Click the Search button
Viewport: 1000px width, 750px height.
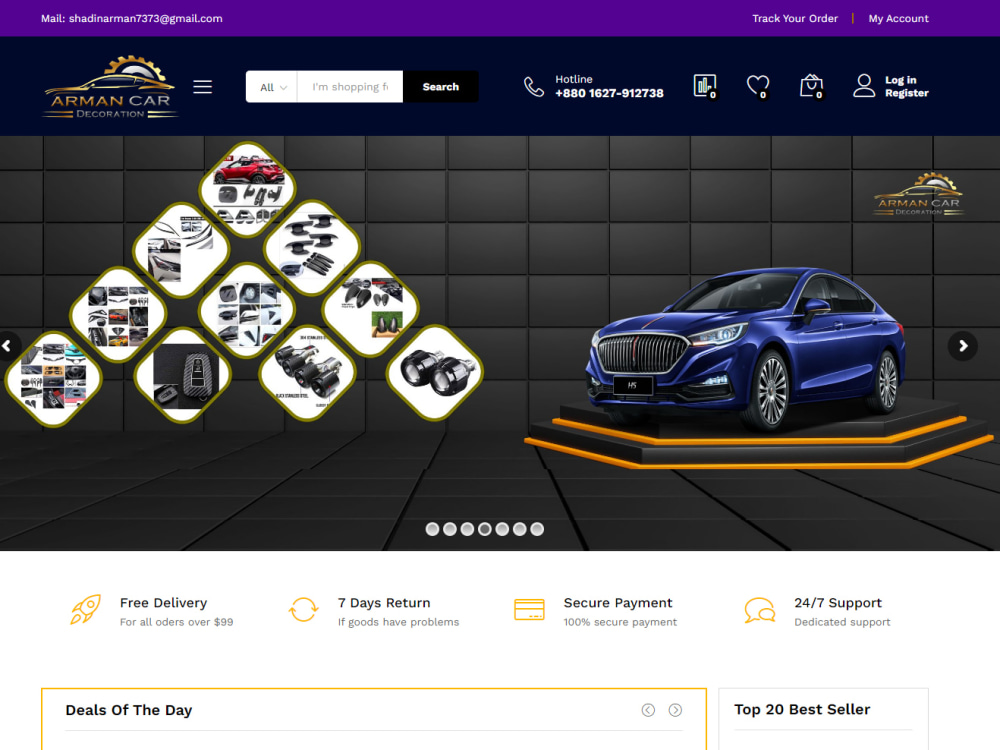[441, 87]
